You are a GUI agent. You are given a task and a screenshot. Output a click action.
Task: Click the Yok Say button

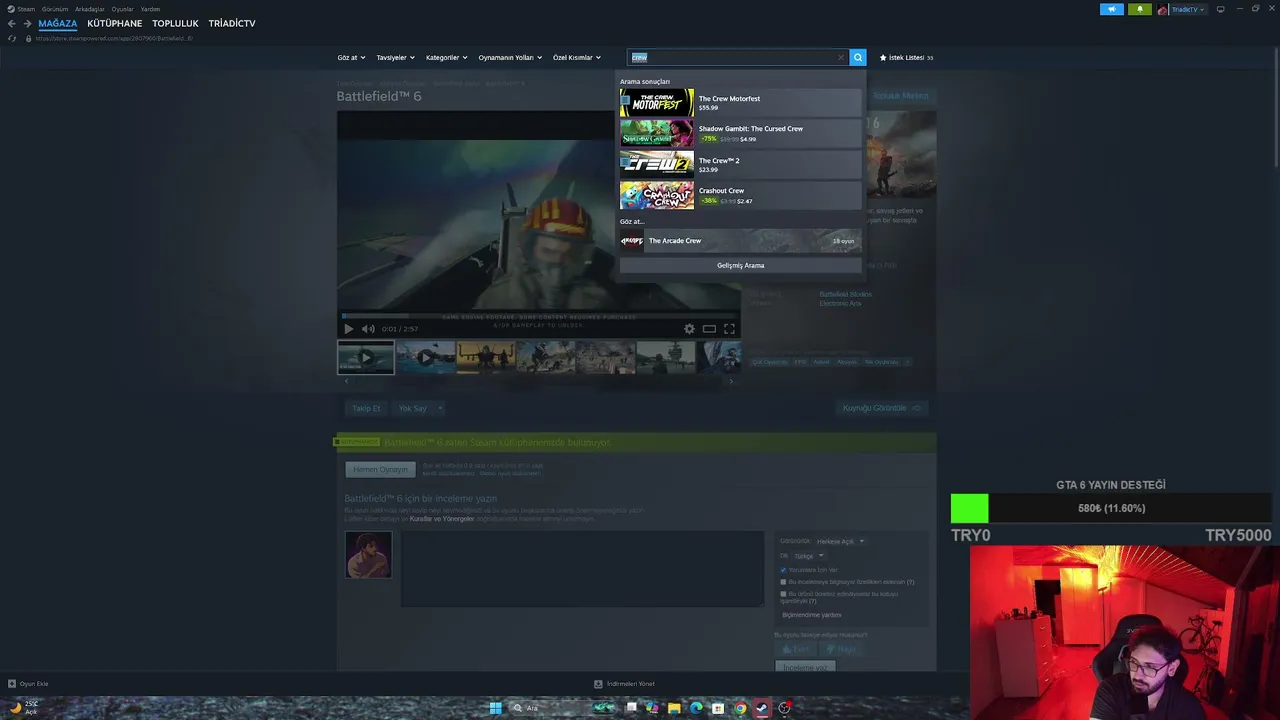pos(412,408)
